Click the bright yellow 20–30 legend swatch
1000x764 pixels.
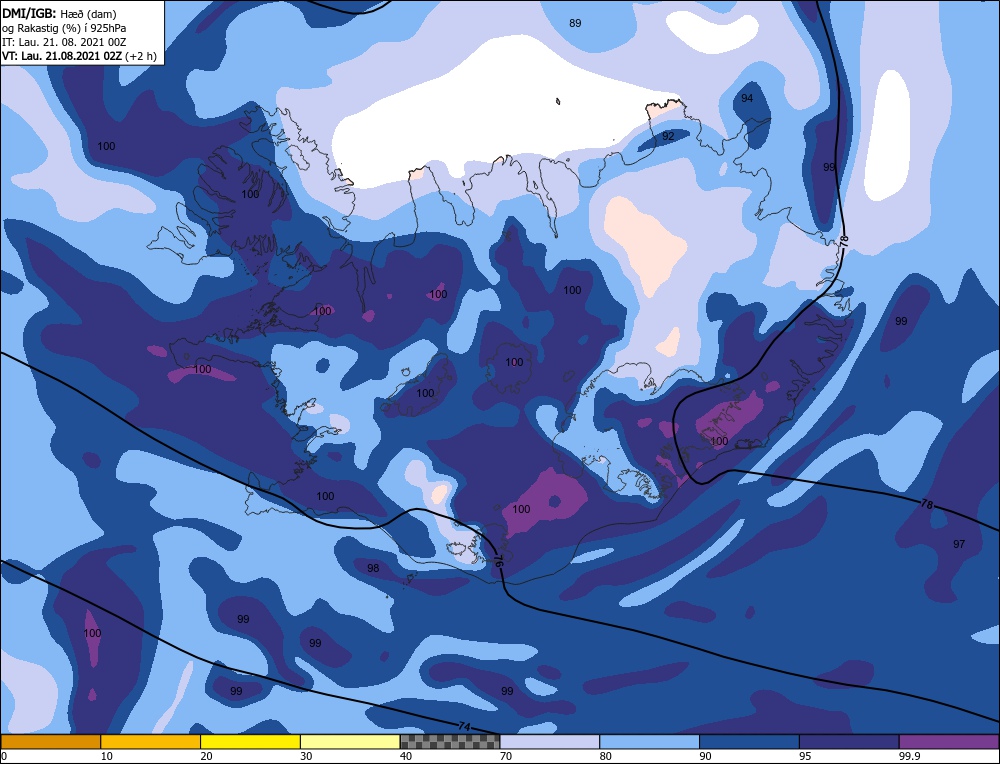pos(250,741)
